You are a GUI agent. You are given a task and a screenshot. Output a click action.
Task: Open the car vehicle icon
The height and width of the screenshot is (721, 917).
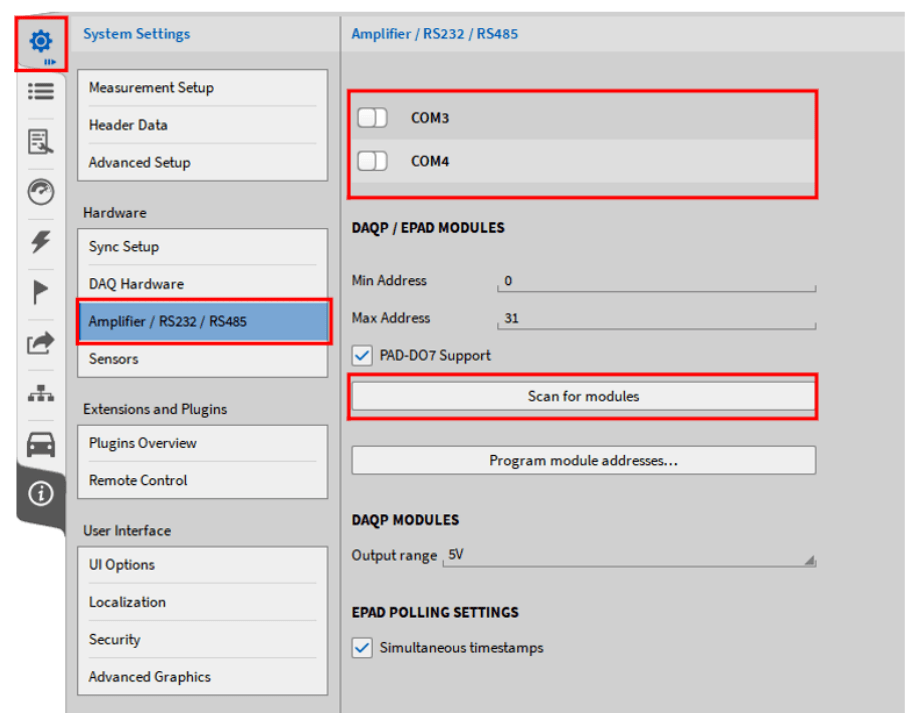point(41,443)
